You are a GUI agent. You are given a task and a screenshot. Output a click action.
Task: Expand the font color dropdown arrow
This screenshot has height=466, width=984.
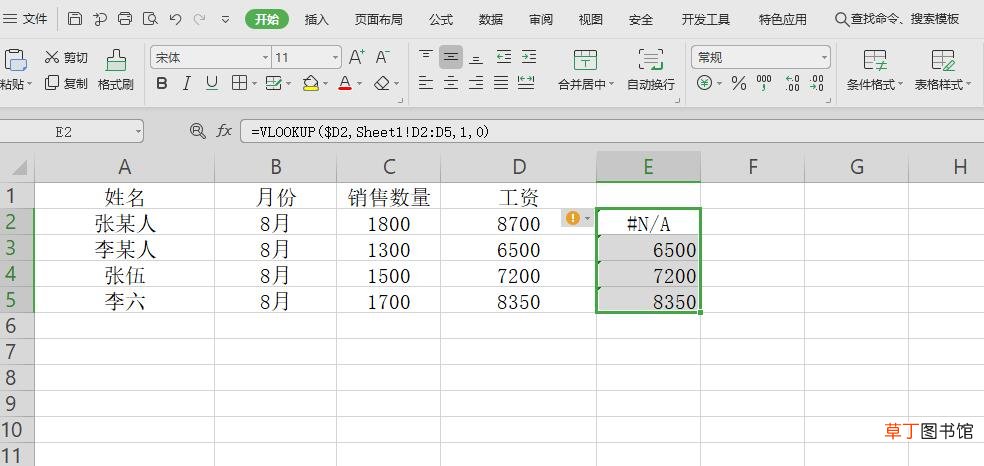360,83
